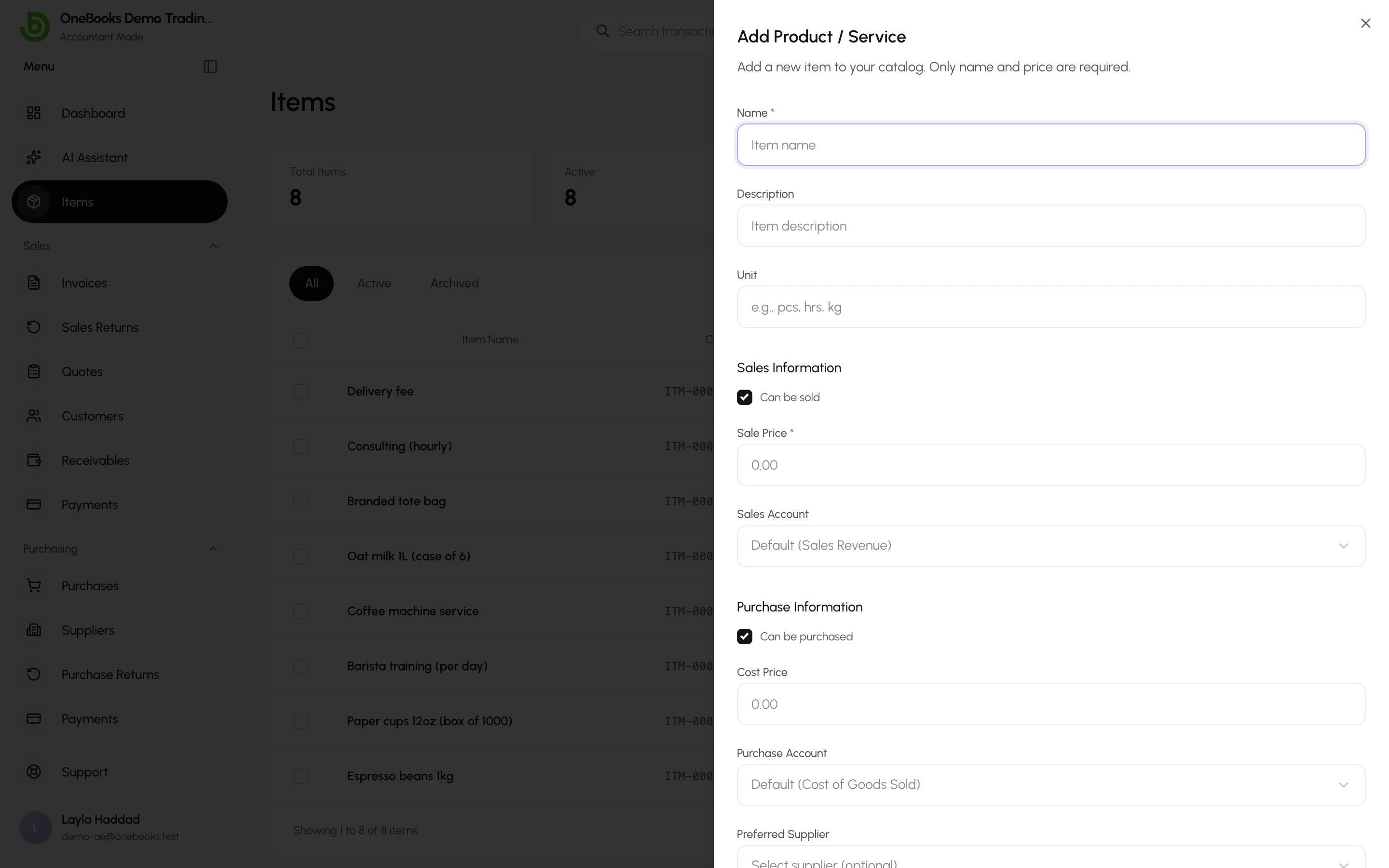Click the Purchases cart icon

34,585
